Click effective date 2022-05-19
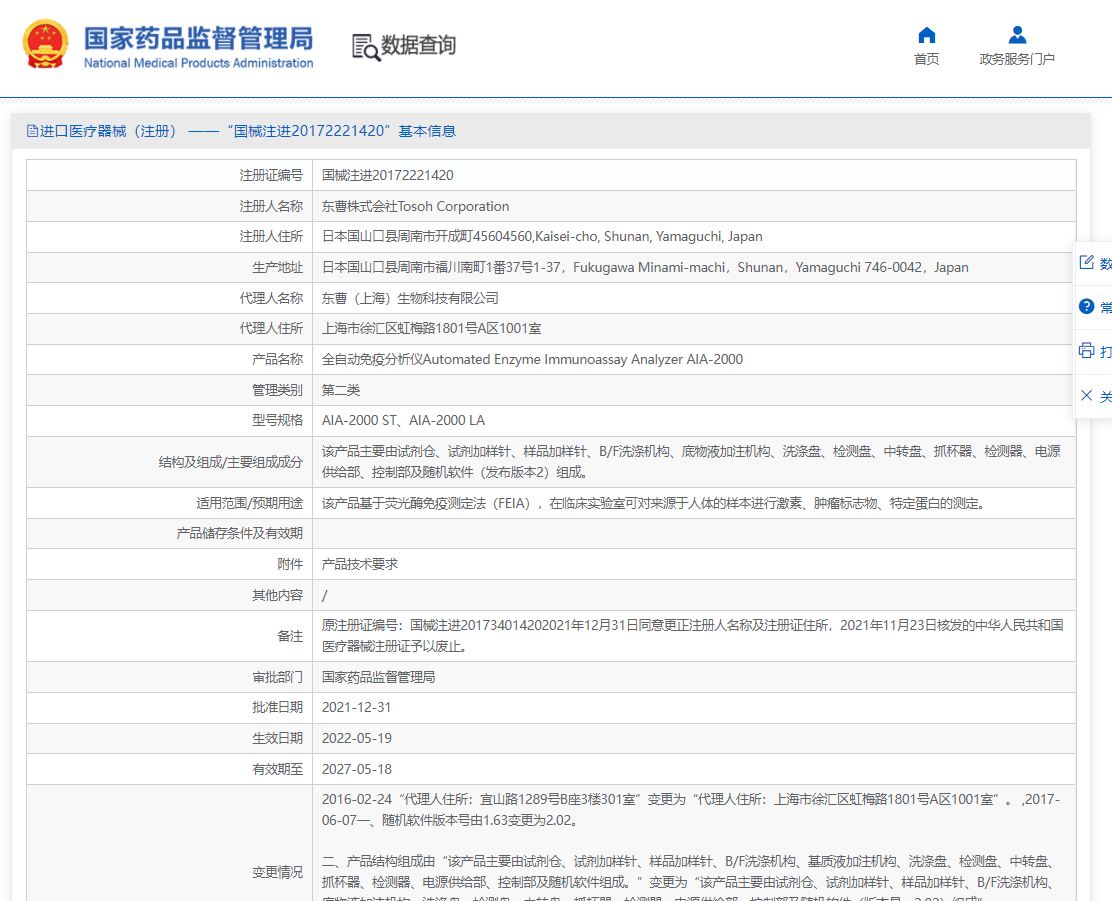 (x=357, y=738)
